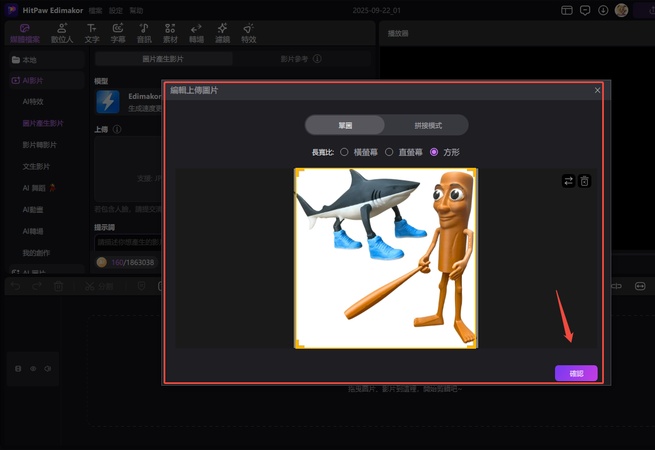Click the swap image icon in dialog
This screenshot has height=450, width=655.
click(569, 181)
